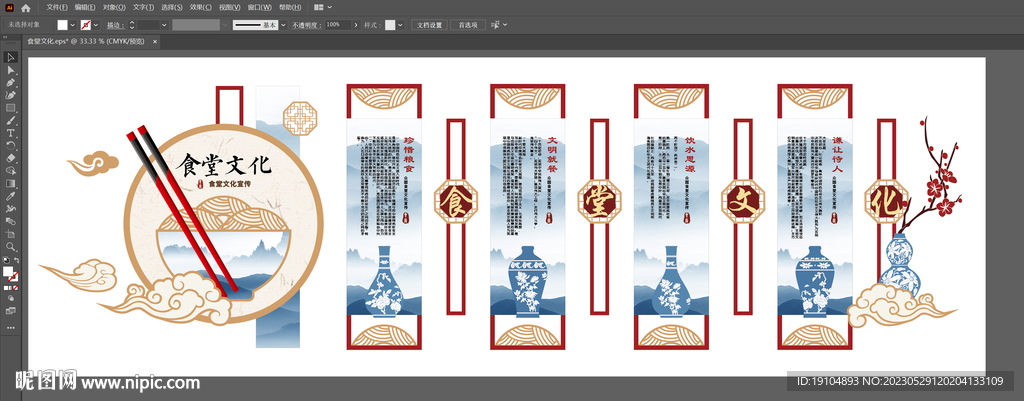
Task: Set the paint to None in toolbar
Action: [x=15, y=288]
